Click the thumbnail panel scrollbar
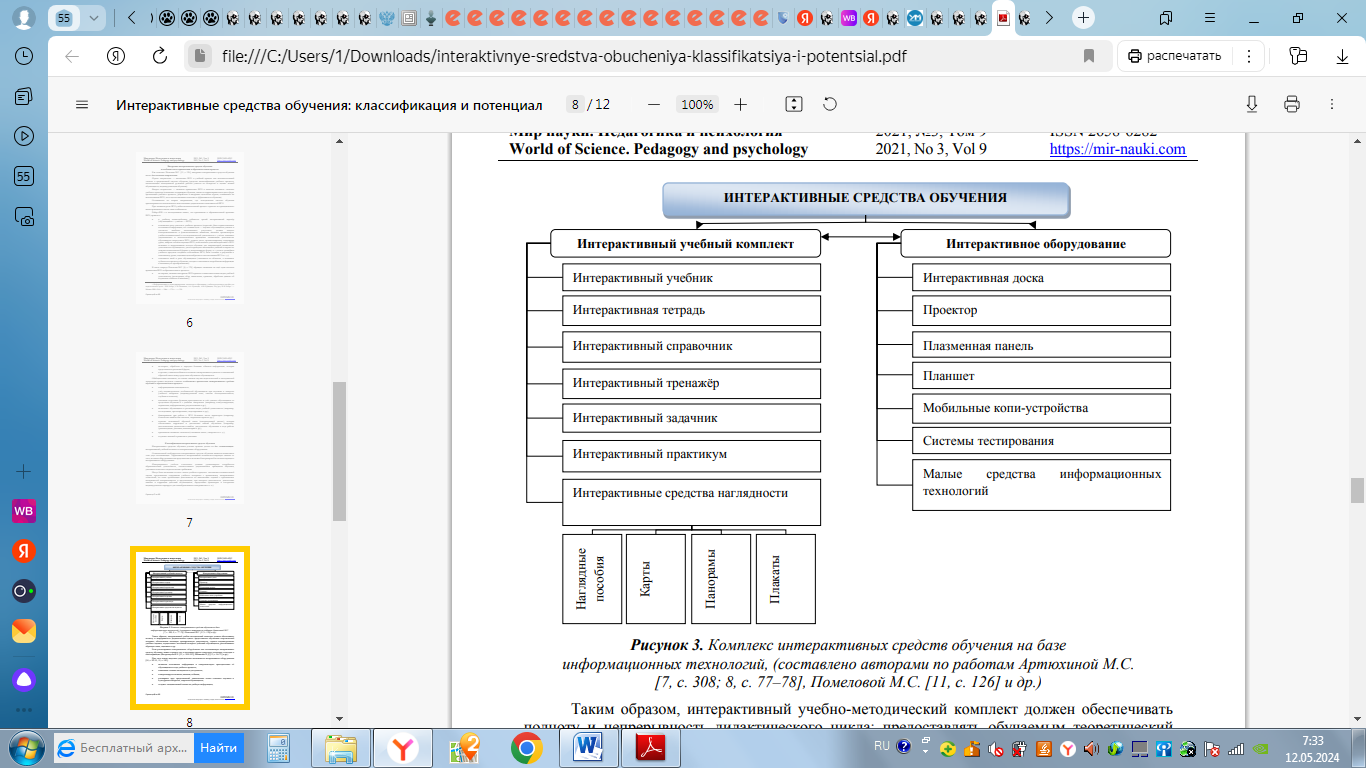The image size is (1366, 768). (339, 450)
